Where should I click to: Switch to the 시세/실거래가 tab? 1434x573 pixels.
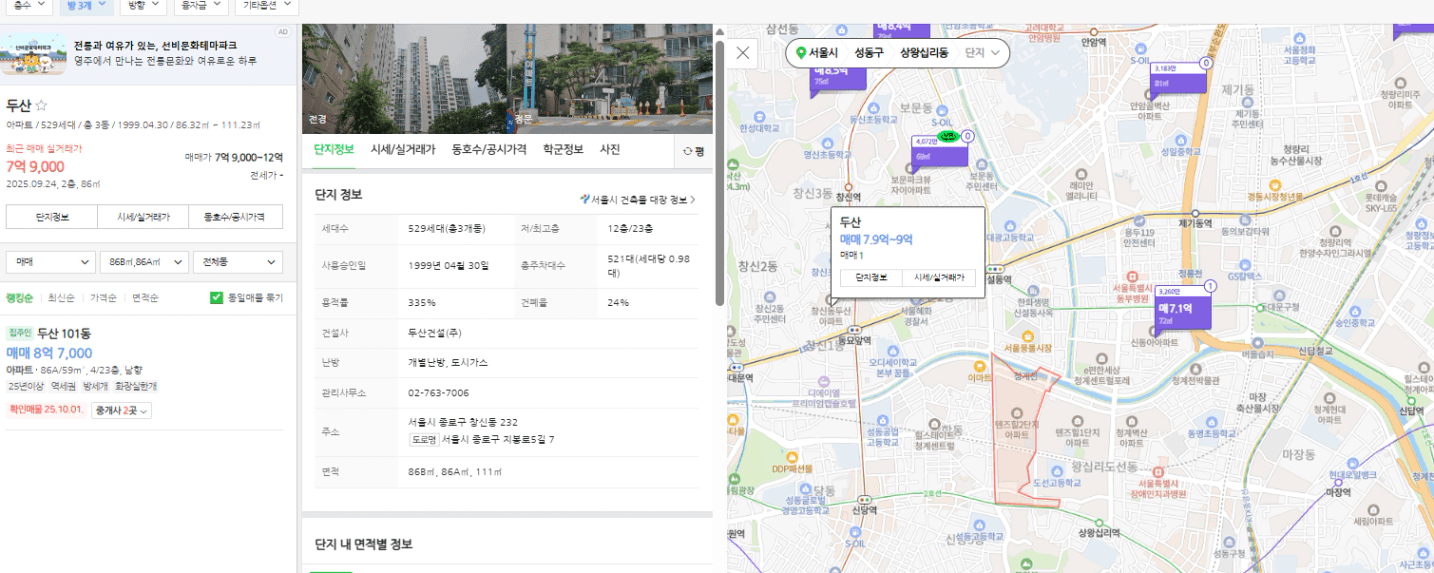(403, 150)
